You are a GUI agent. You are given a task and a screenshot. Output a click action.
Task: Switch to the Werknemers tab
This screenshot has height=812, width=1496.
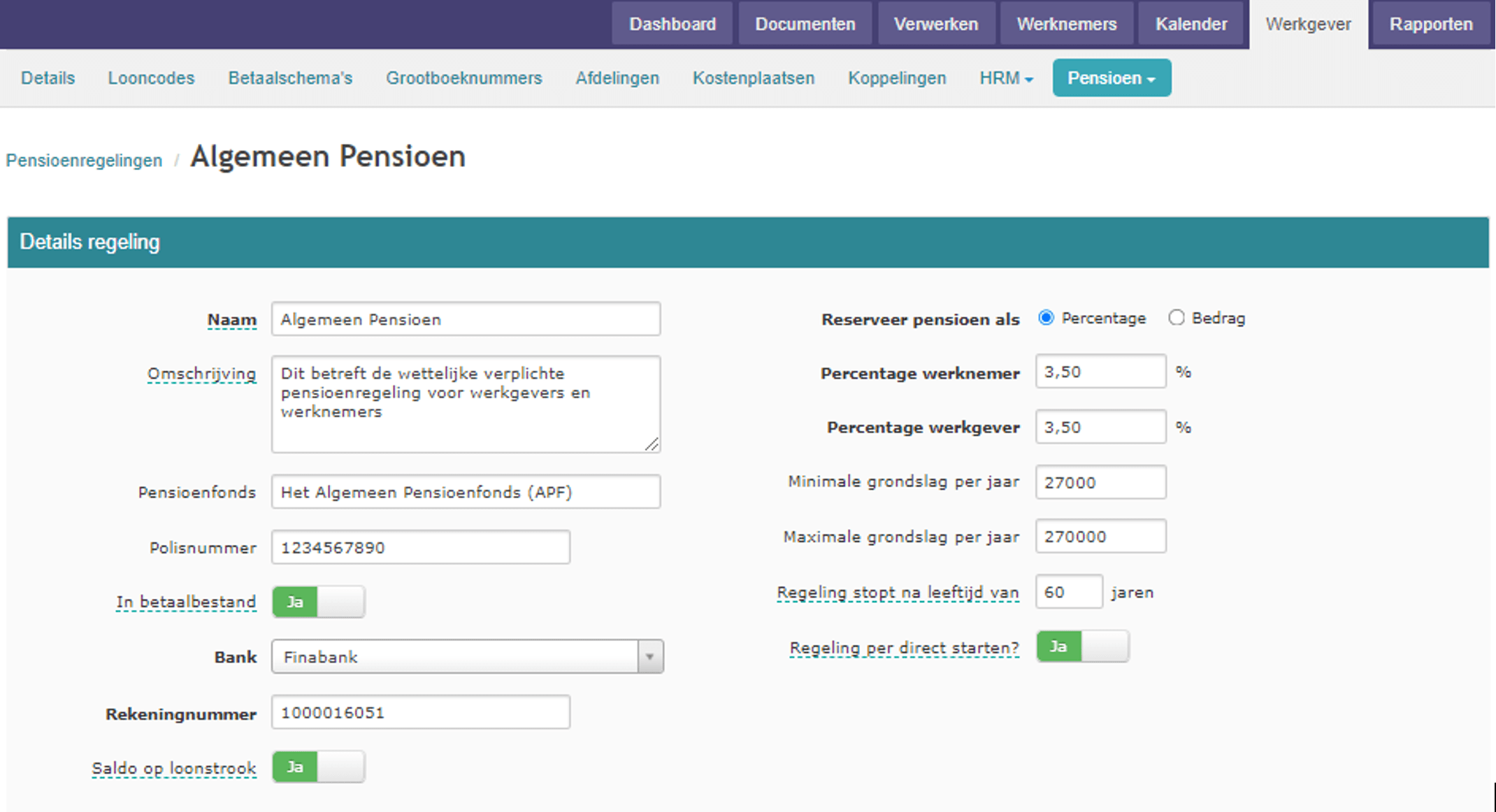click(1067, 24)
